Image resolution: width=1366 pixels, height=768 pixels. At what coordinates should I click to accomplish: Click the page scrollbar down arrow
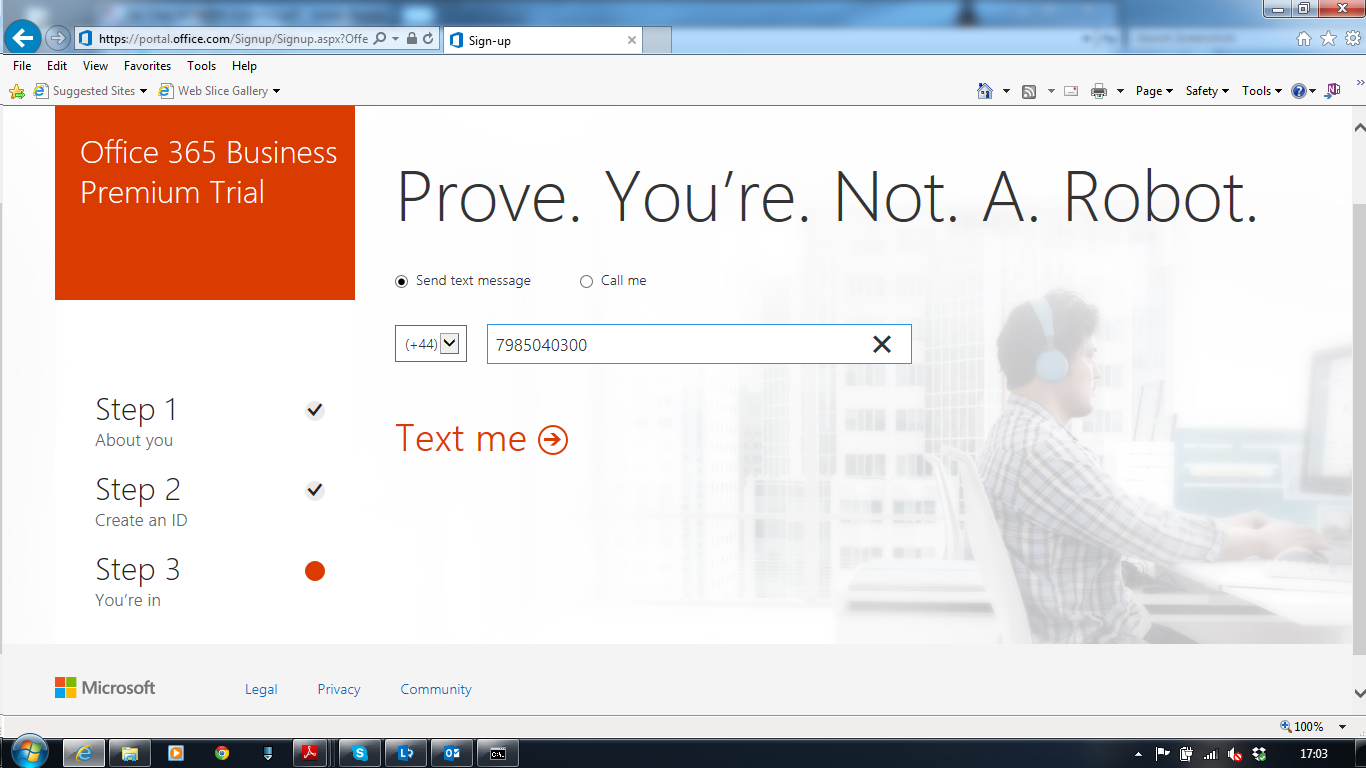coord(1358,692)
